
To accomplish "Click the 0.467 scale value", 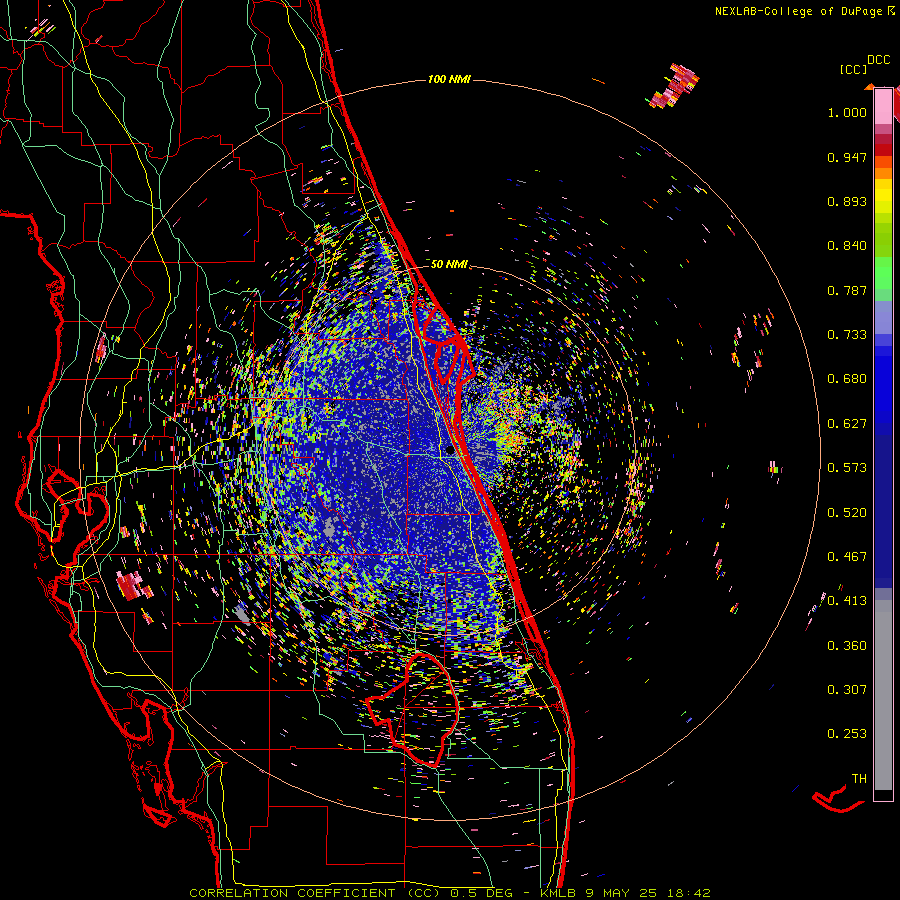I will point(847,557).
